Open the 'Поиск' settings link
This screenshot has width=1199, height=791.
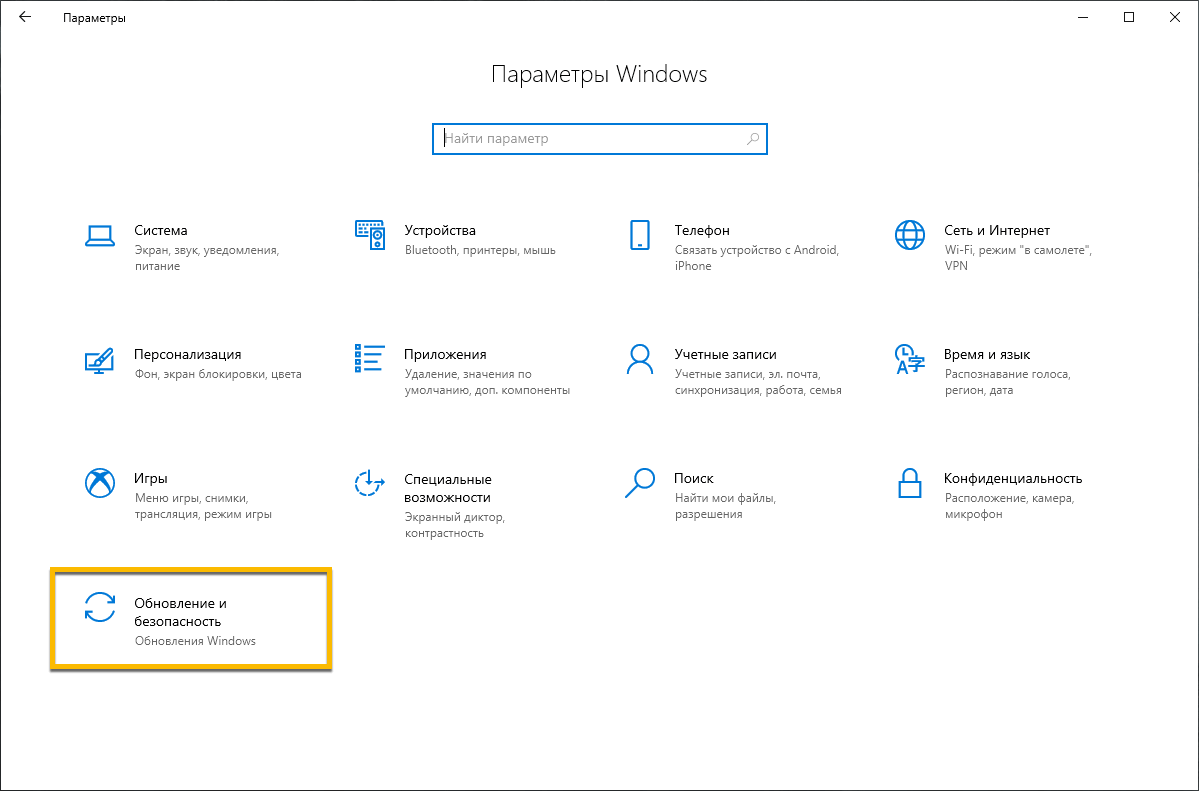coord(694,478)
